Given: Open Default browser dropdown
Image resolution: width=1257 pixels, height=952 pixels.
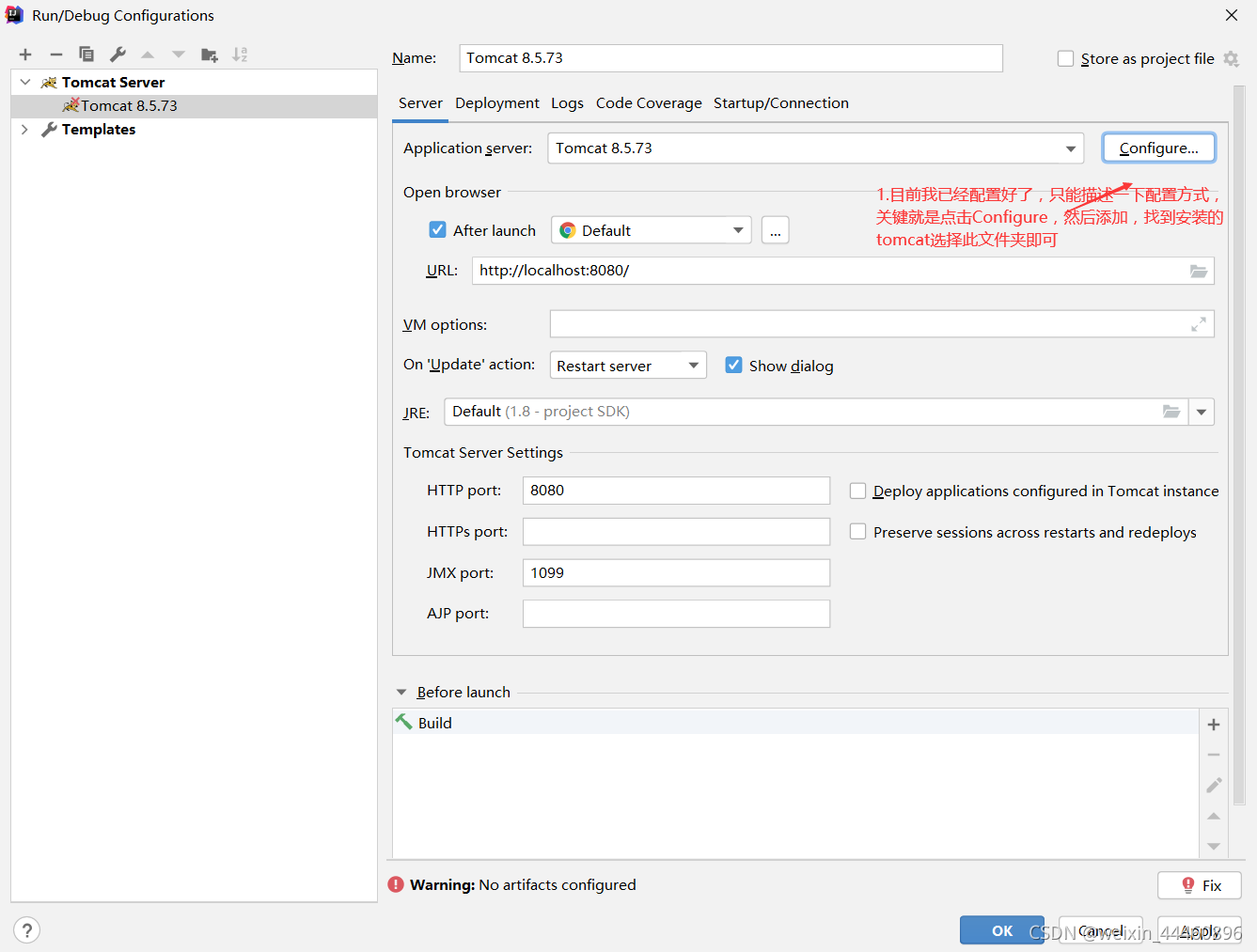Looking at the screenshot, I should click(x=652, y=230).
